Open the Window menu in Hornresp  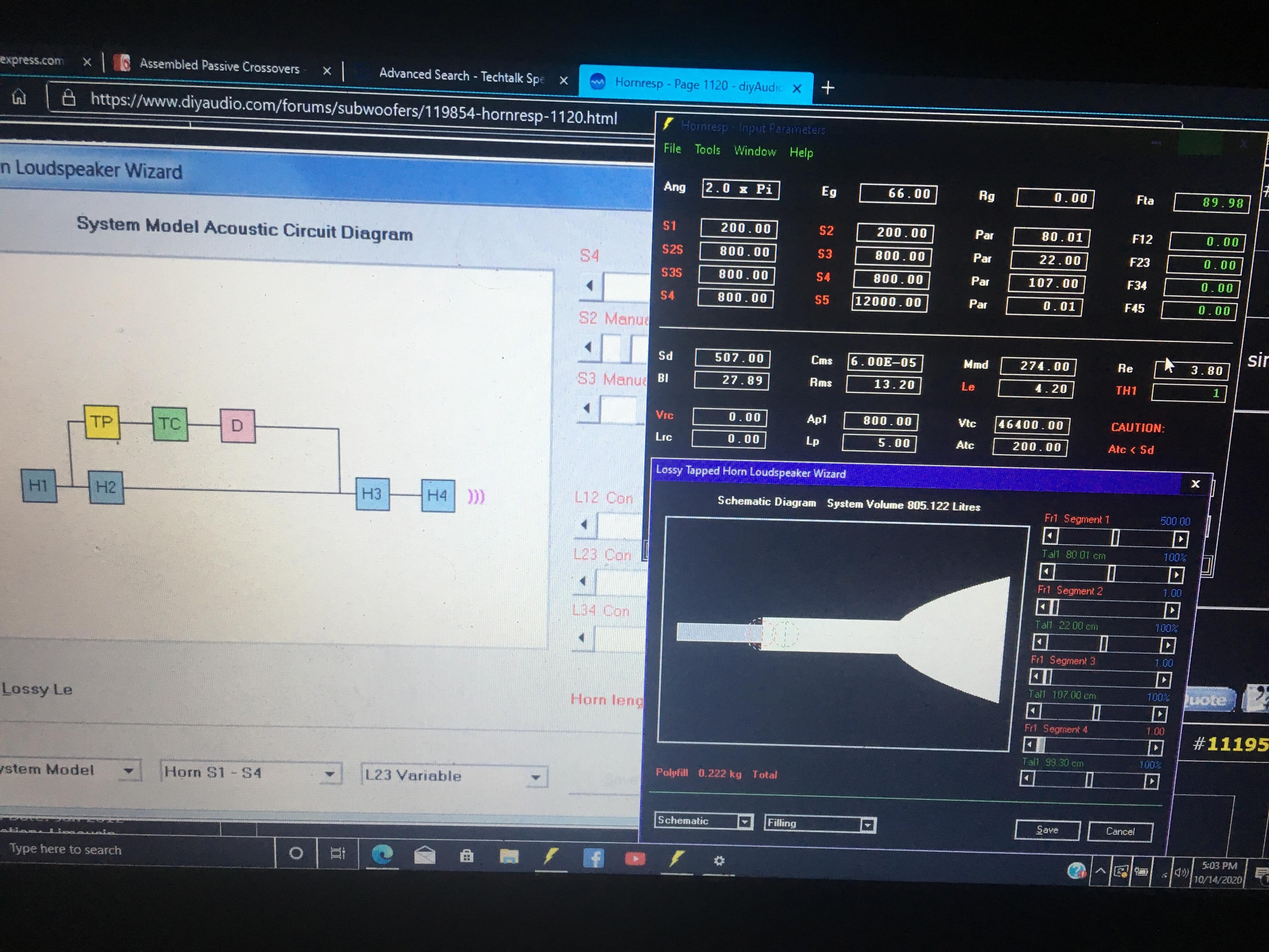(754, 151)
